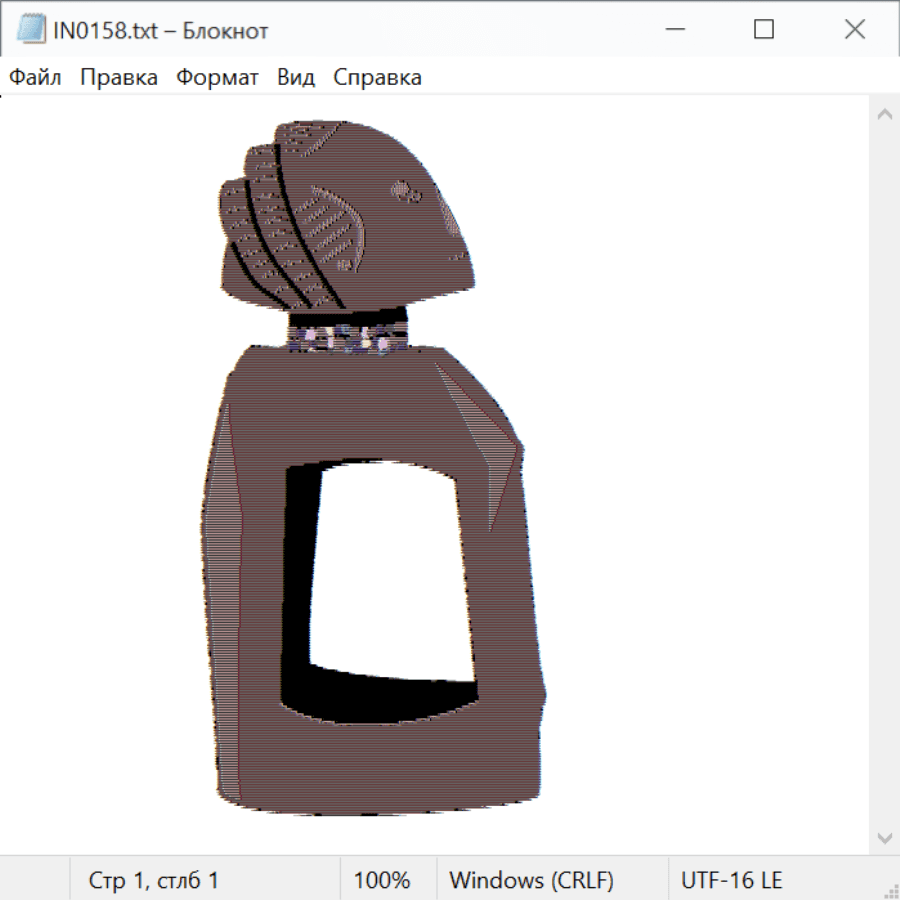Screen dimensions: 900x900
Task: Open the Формат menu
Action: (217, 78)
